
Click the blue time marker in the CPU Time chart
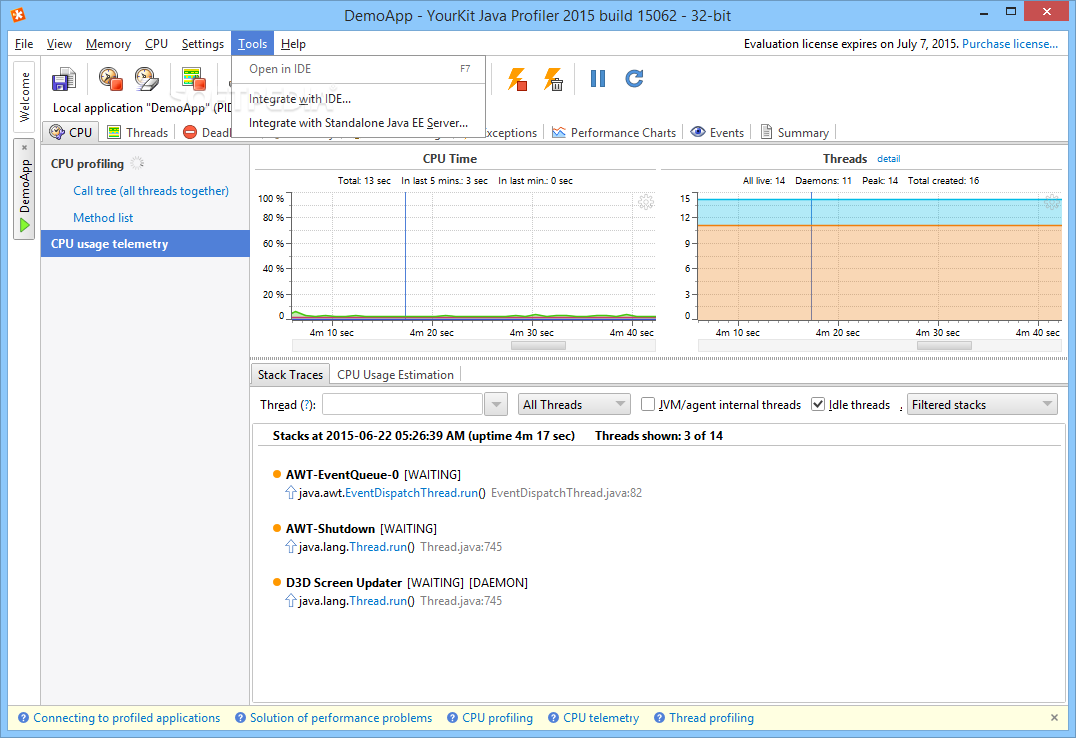click(x=406, y=255)
